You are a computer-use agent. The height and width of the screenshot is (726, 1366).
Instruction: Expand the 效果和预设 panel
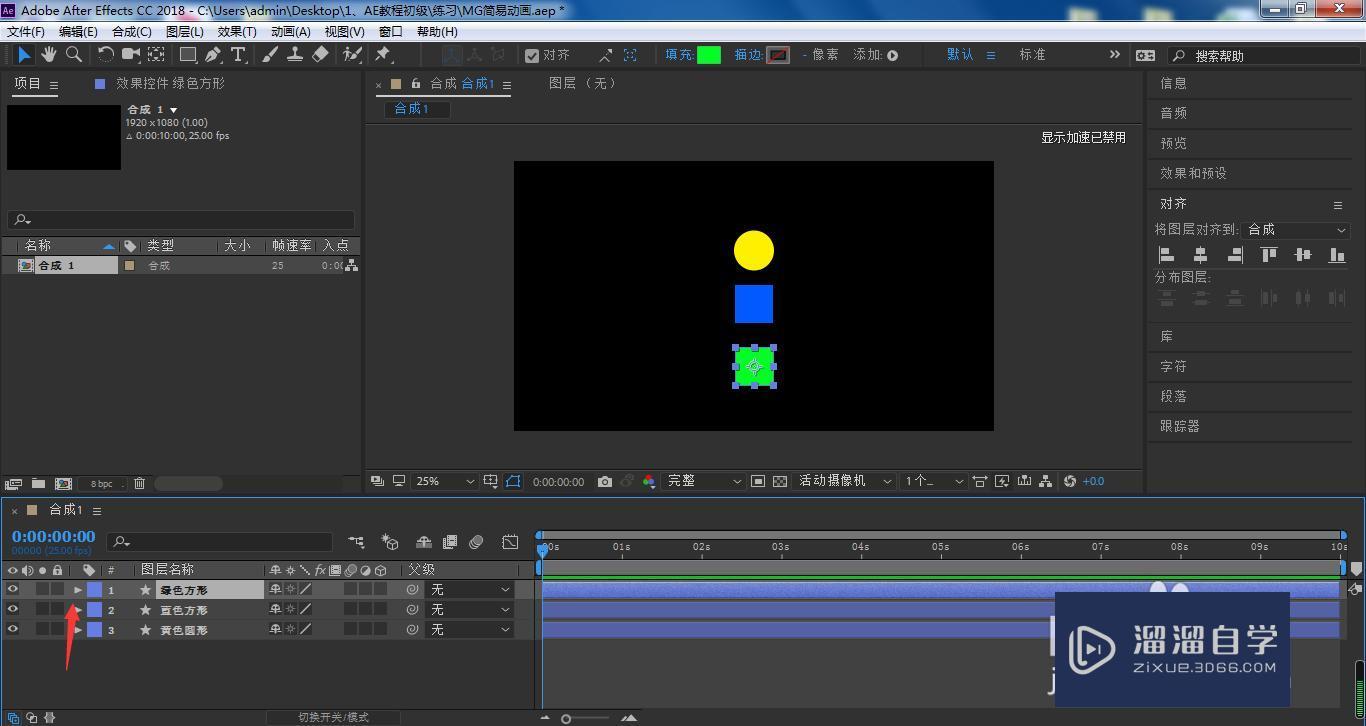tap(1193, 173)
